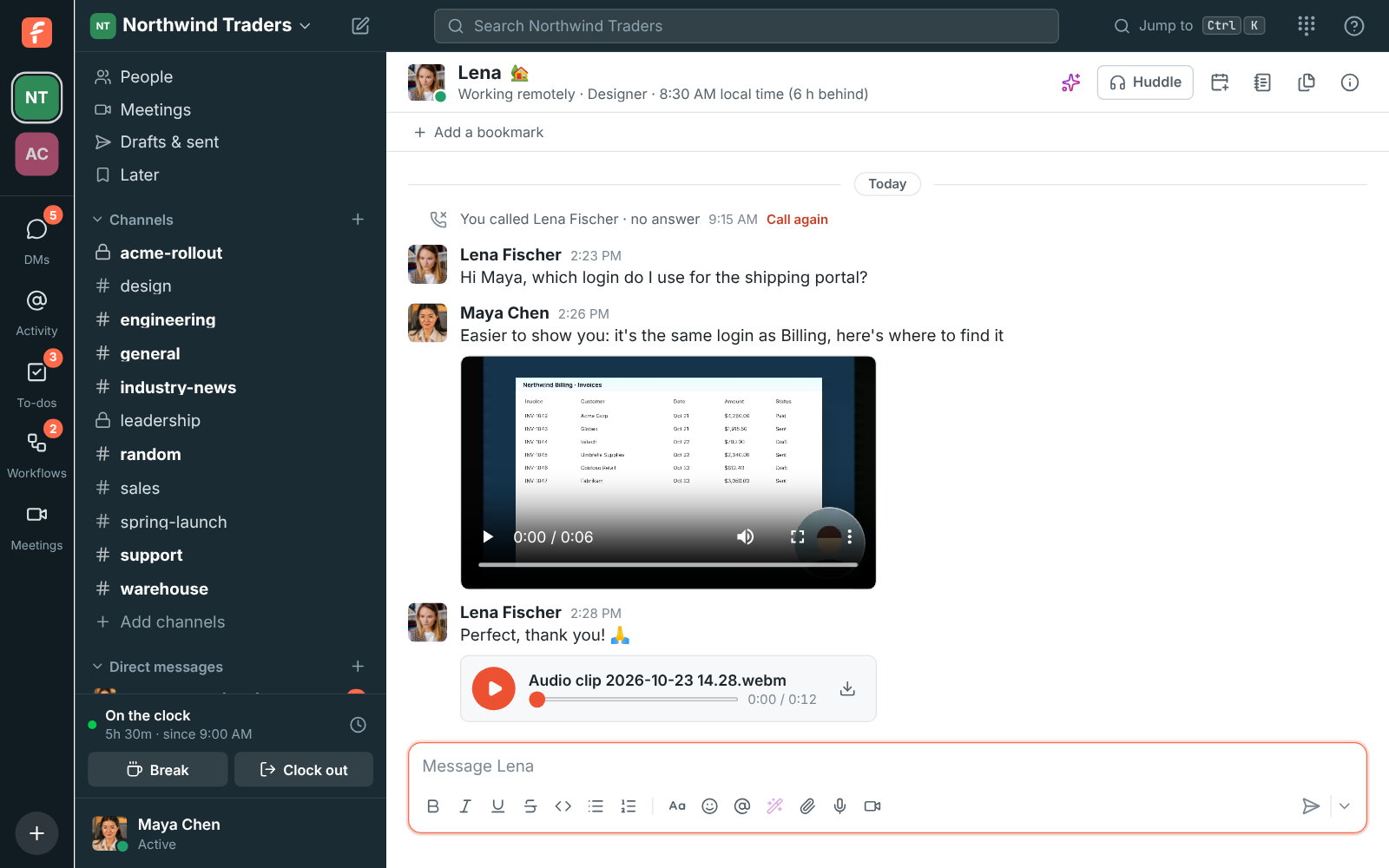Open time clock history icon

[358, 725]
